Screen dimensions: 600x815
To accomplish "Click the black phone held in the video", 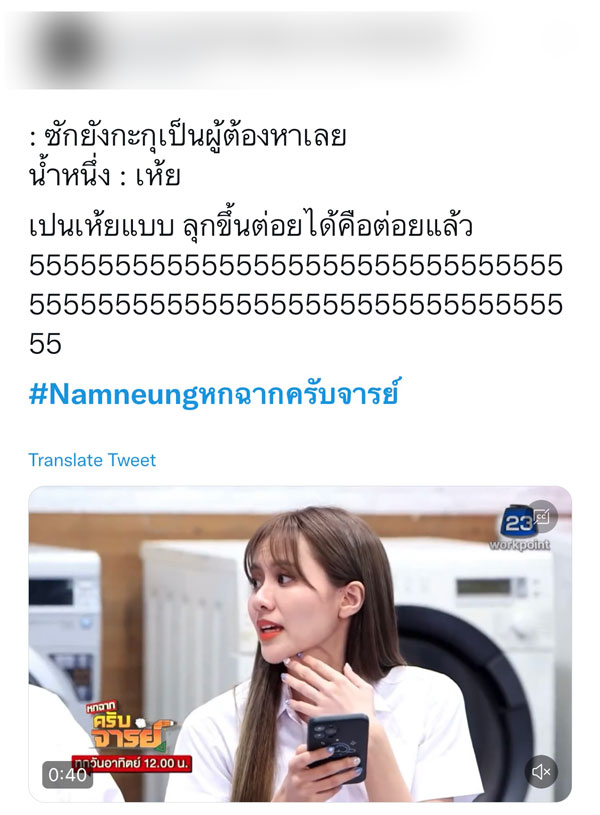I will click(338, 748).
